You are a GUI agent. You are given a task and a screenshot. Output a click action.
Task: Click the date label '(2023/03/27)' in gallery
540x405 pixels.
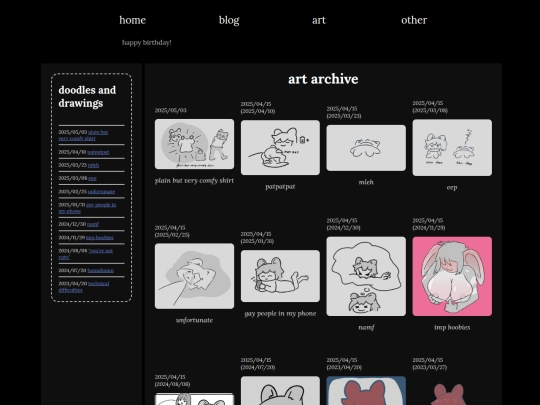430,367
